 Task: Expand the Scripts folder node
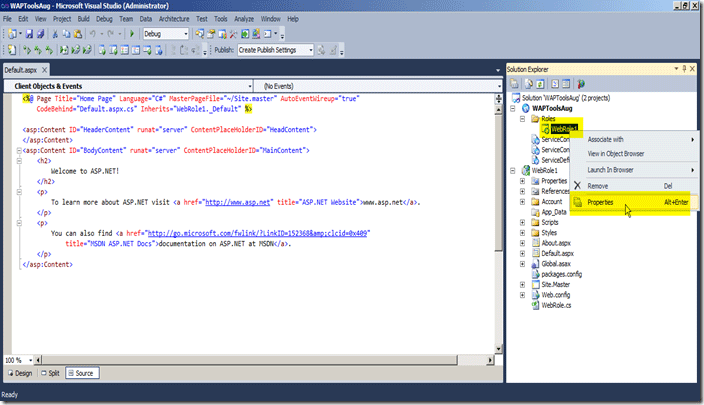[x=522, y=222]
